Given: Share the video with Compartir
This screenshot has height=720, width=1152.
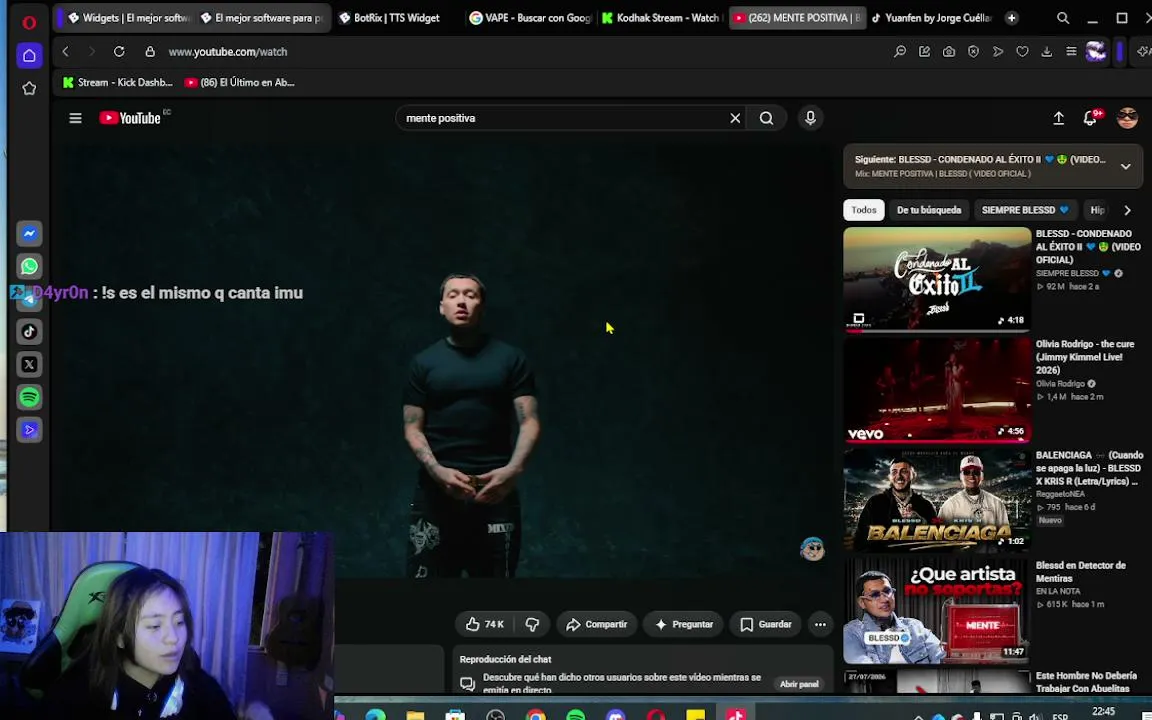Looking at the screenshot, I should coord(597,624).
